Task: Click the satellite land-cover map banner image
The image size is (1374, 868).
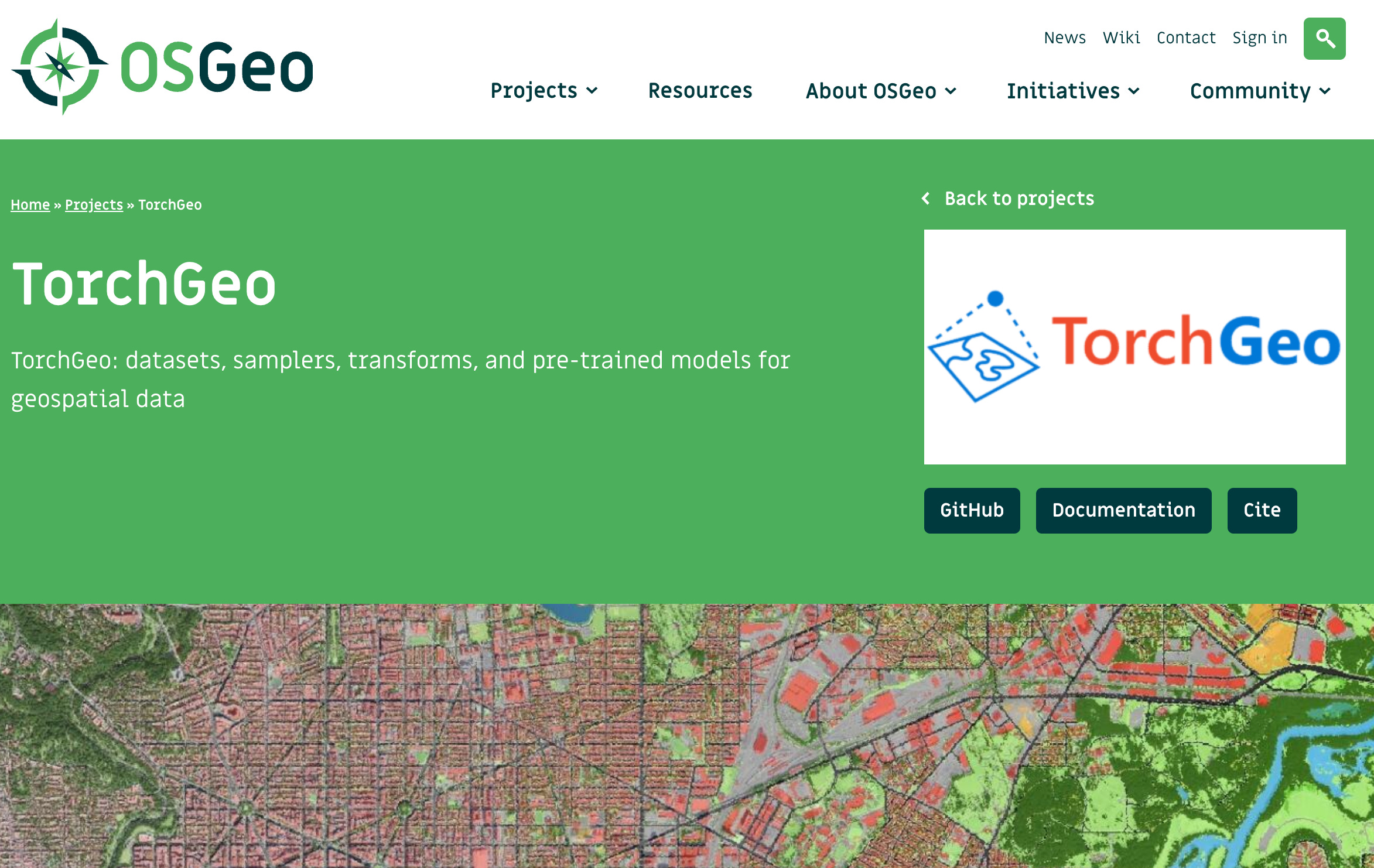Action: click(x=686, y=736)
